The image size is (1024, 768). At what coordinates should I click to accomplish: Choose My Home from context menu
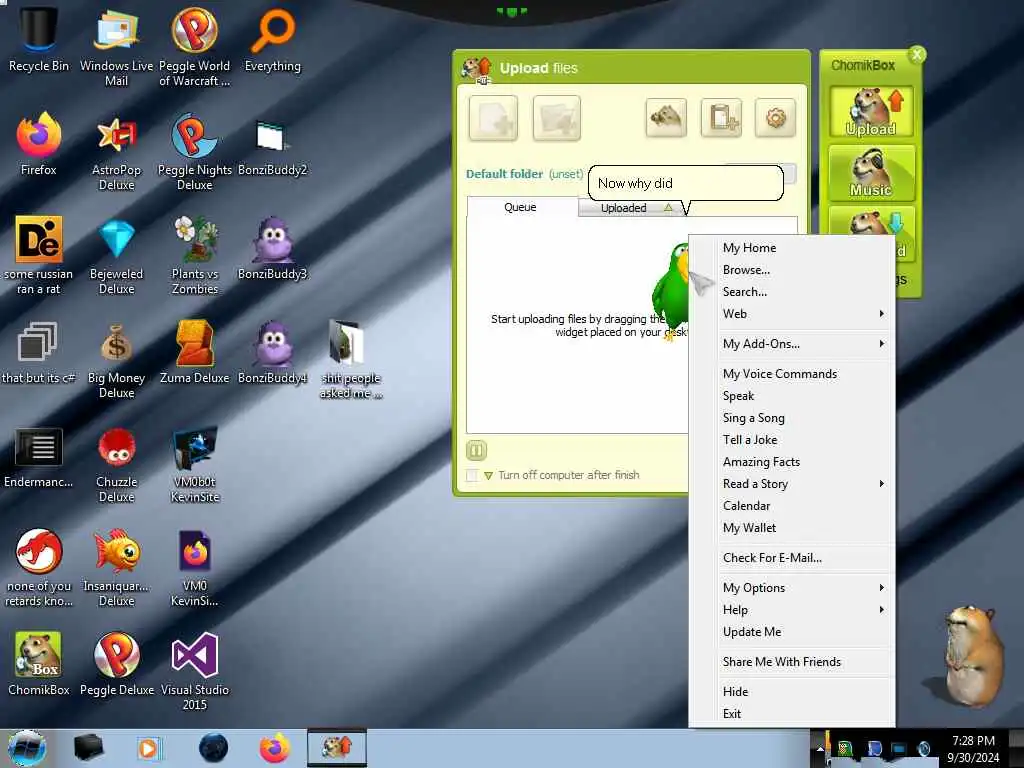792,248
